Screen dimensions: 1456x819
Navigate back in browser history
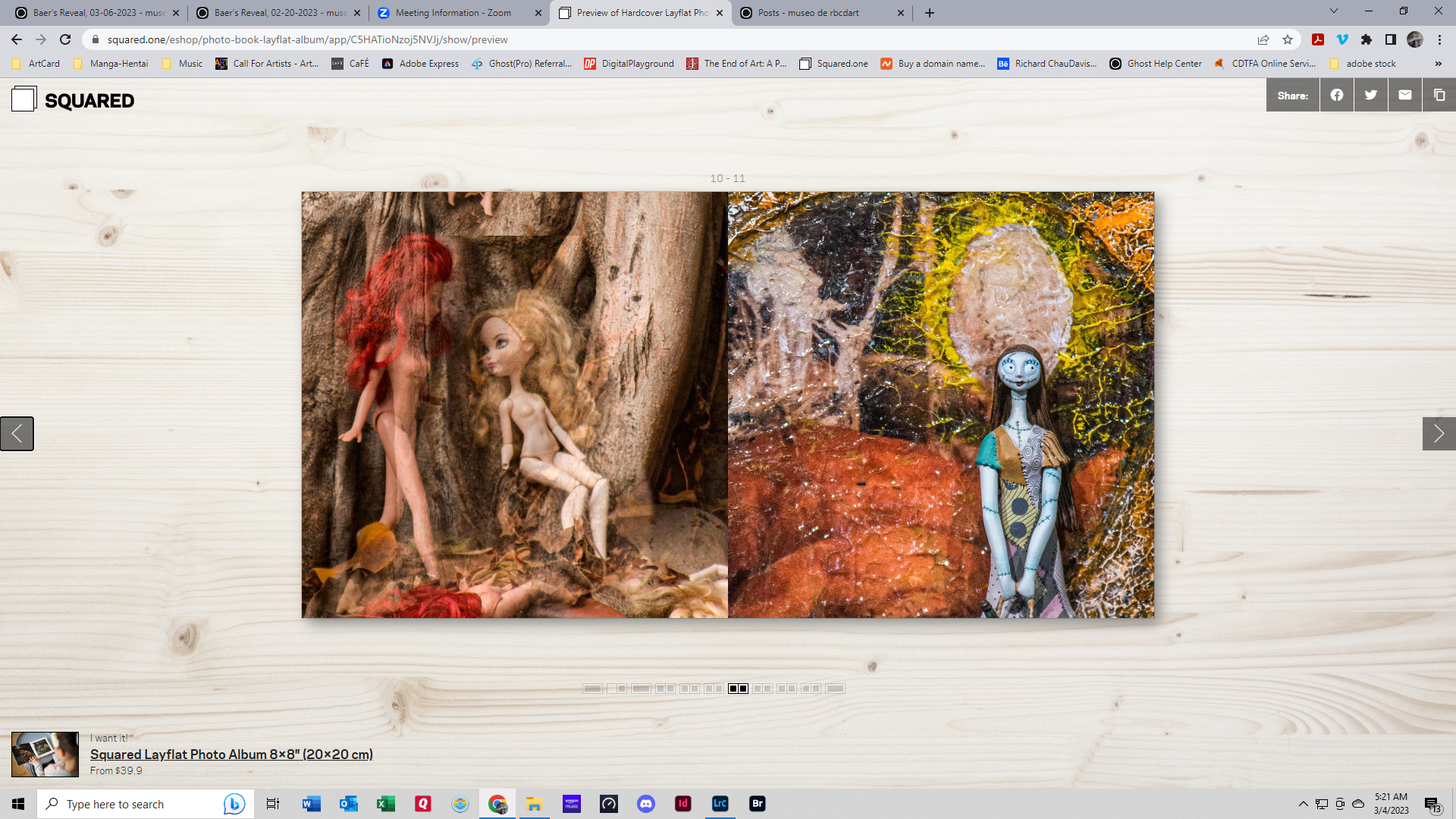click(x=17, y=39)
